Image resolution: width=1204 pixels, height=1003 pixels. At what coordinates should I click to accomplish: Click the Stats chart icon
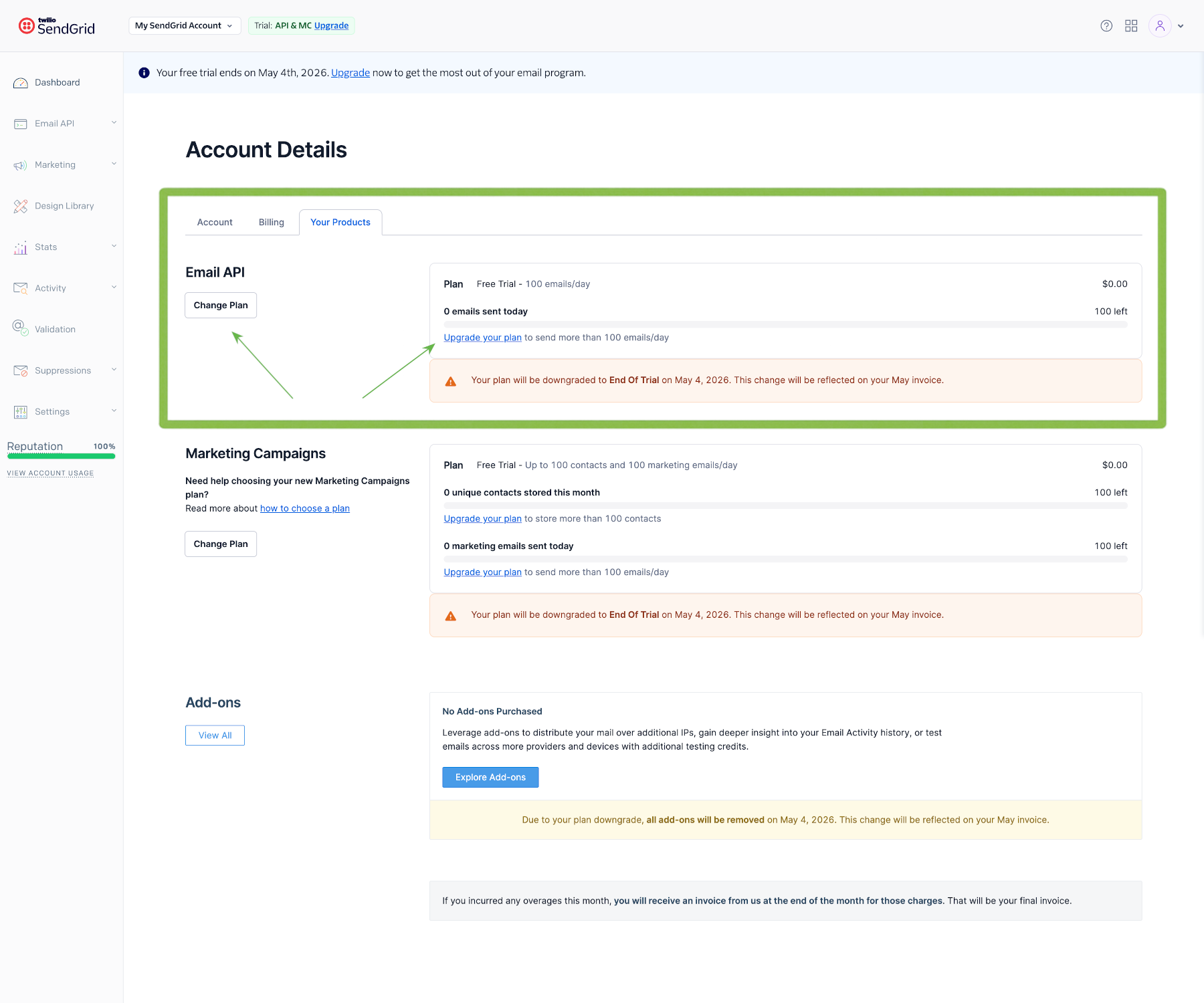pos(21,247)
